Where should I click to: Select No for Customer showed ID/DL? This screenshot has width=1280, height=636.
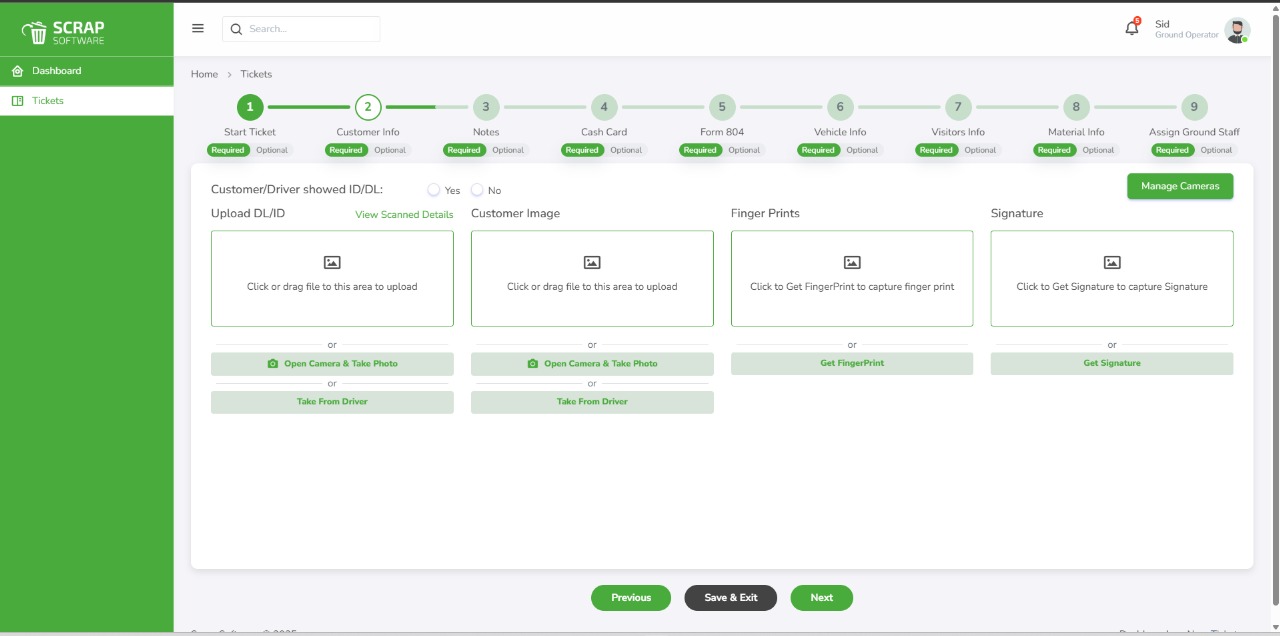pyautogui.click(x=477, y=190)
